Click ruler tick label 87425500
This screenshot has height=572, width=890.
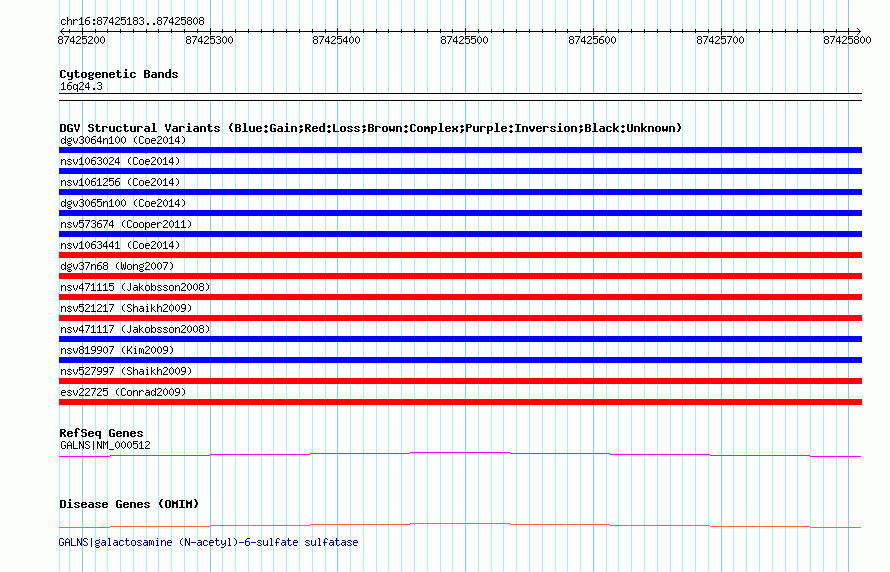tap(464, 40)
